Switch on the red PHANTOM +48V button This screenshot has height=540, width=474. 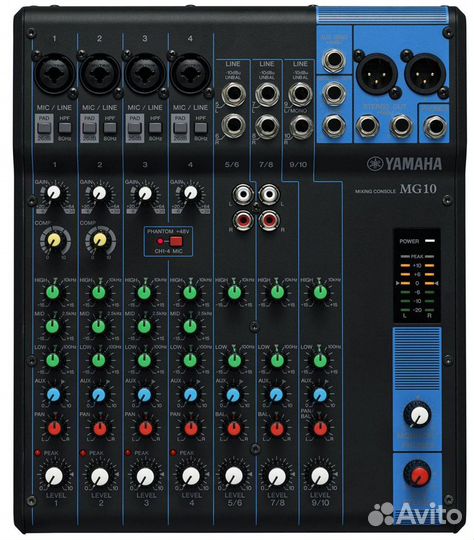(176, 241)
